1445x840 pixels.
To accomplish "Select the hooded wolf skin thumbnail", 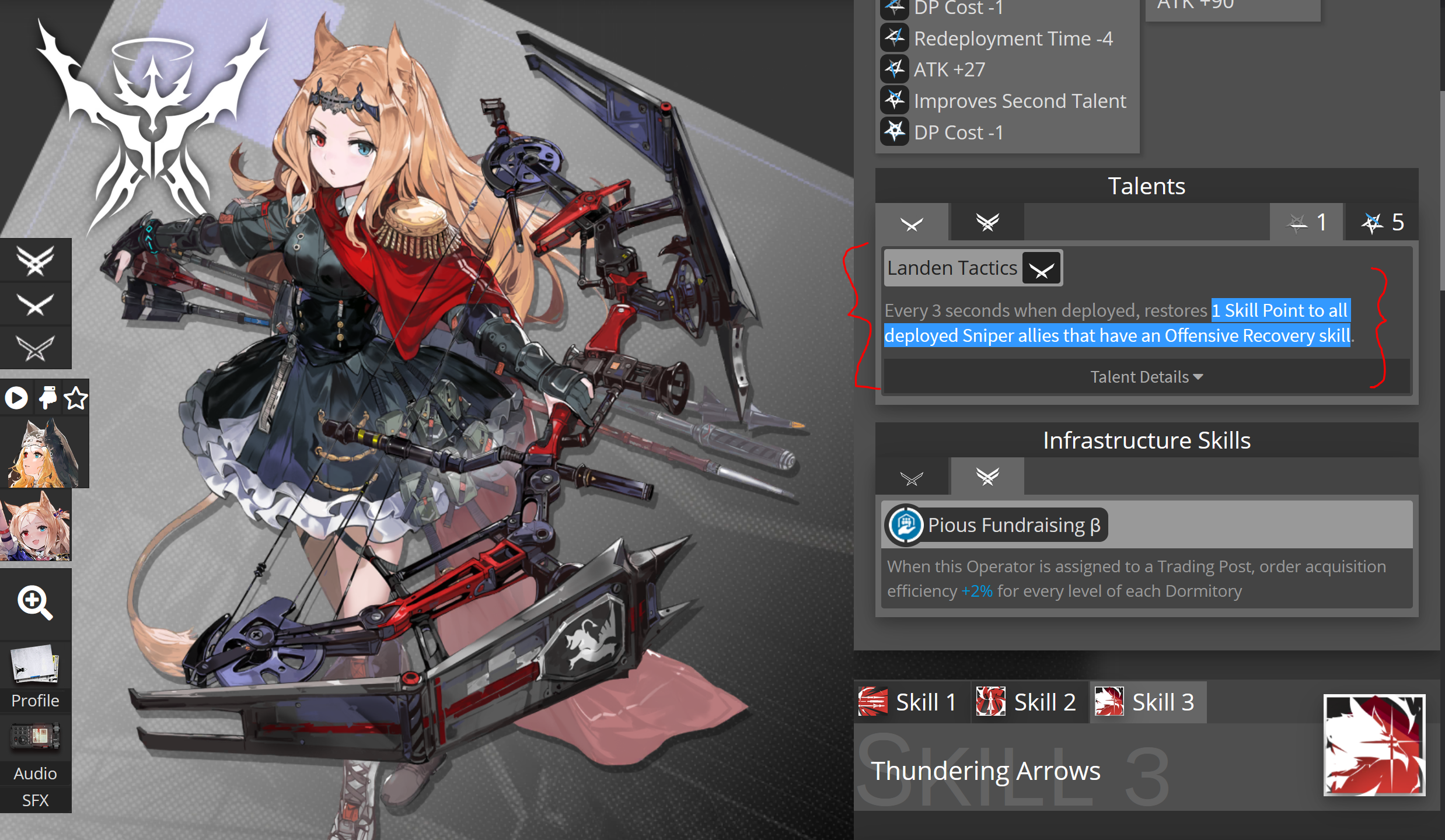I will coord(44,452).
